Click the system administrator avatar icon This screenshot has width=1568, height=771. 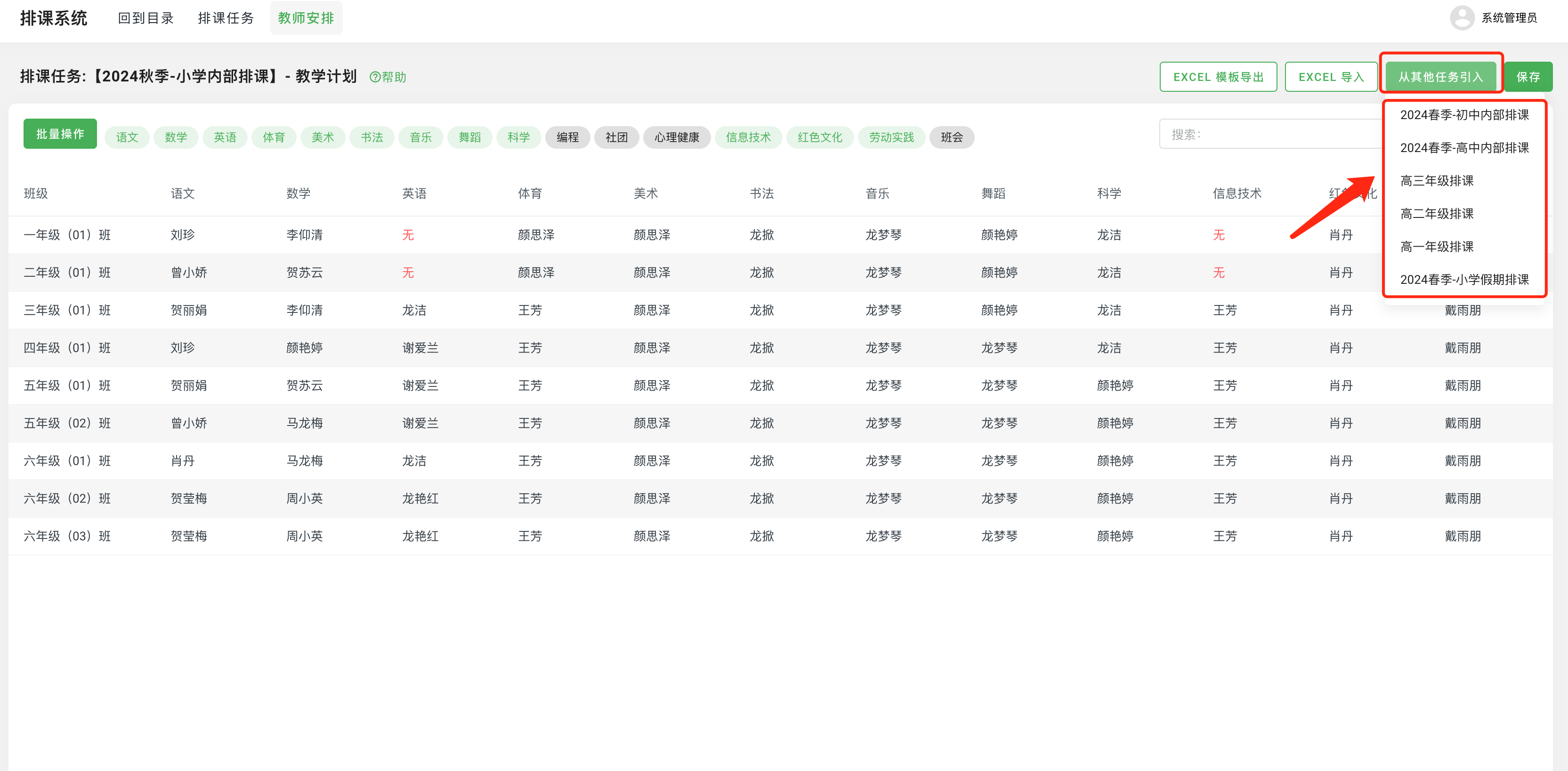click(x=1462, y=17)
